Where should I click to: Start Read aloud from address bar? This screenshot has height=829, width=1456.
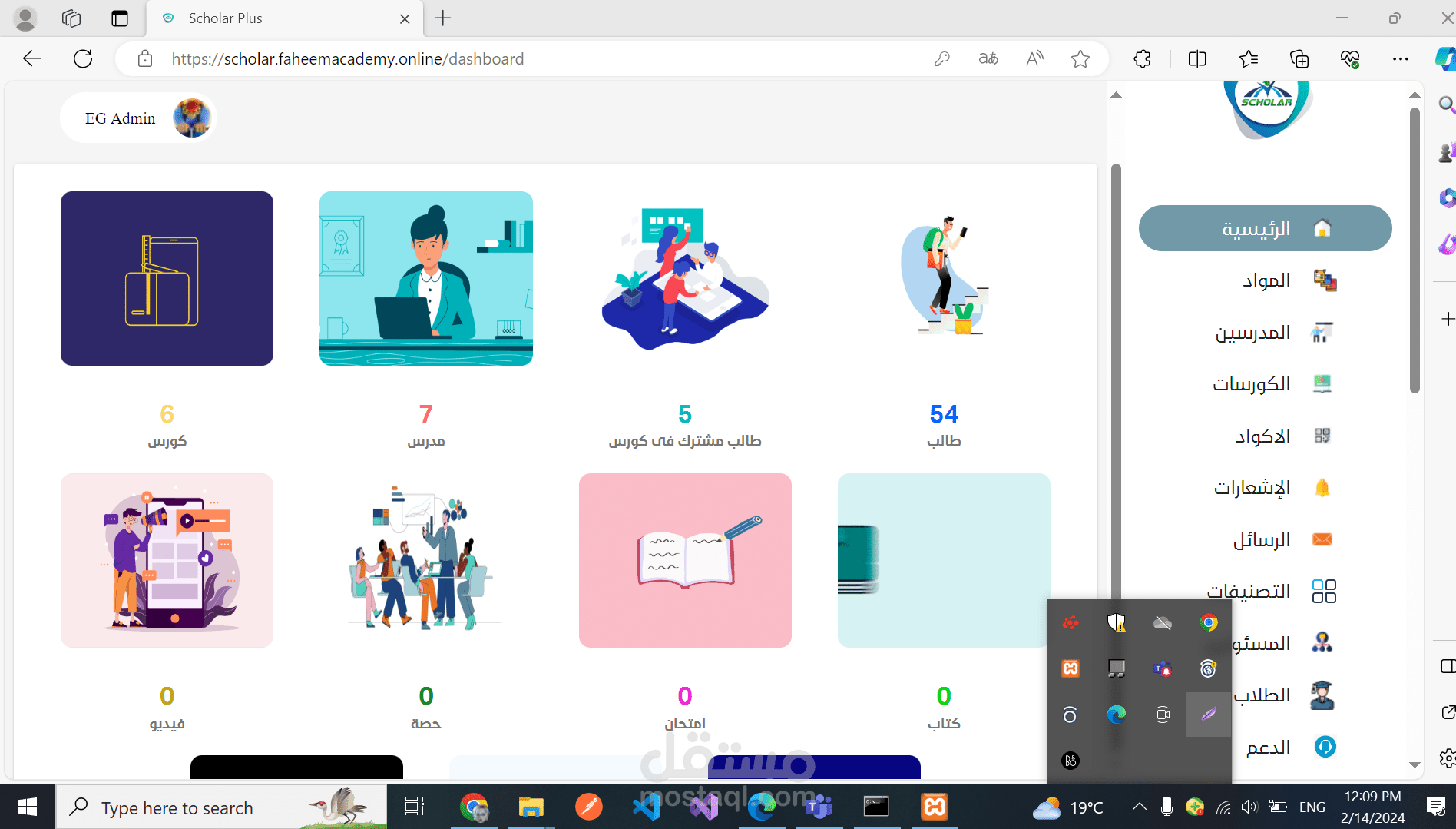pos(1034,58)
